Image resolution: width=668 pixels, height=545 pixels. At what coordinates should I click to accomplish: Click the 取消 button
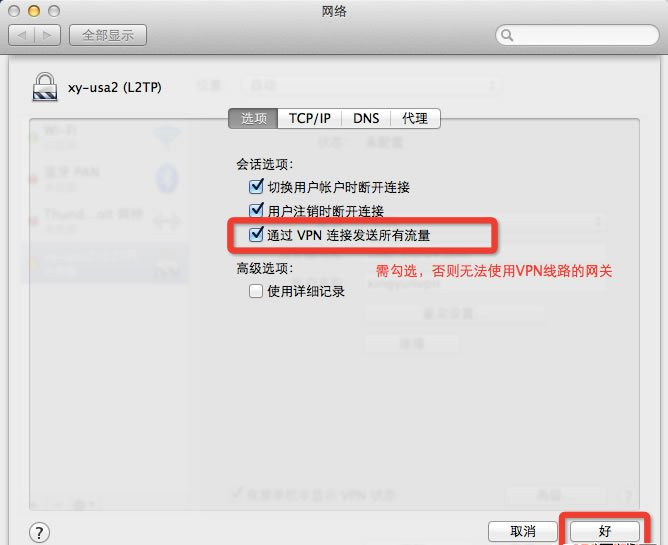[523, 531]
